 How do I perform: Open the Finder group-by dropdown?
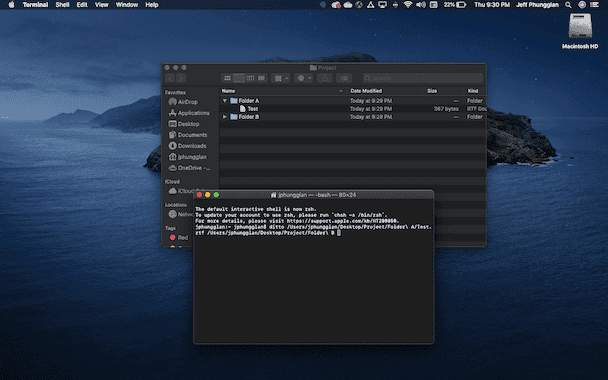pos(281,78)
